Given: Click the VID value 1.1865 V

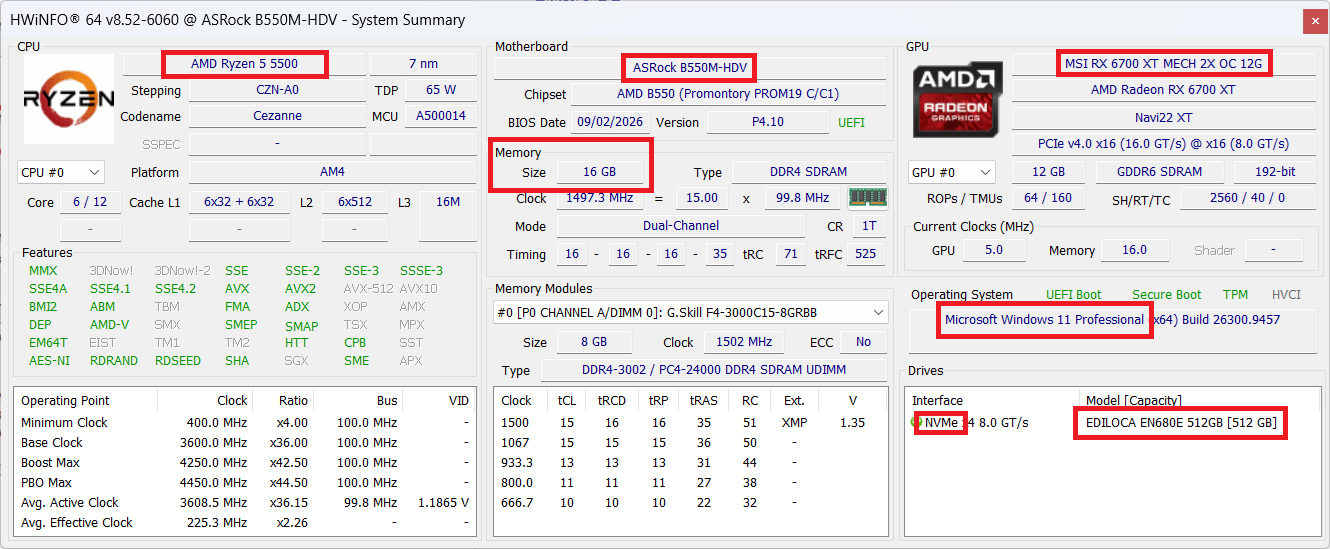Looking at the screenshot, I should click(443, 503).
